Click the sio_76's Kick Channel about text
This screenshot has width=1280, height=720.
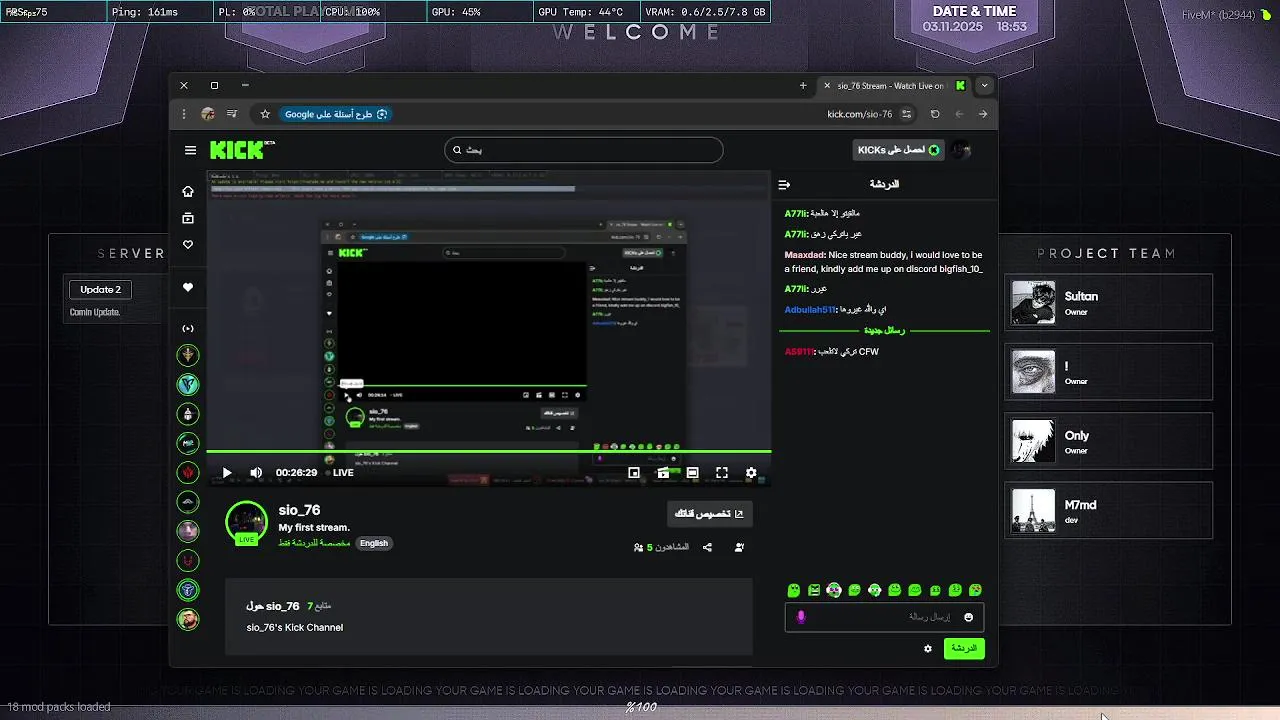click(295, 628)
